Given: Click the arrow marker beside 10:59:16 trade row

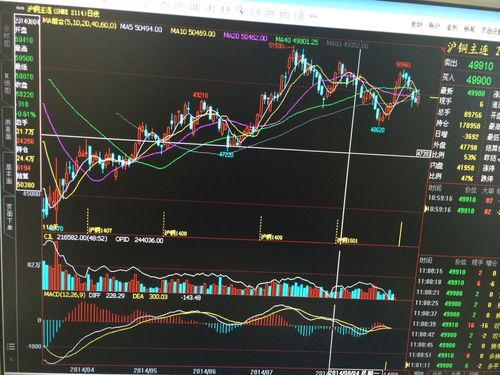Looking at the screenshot, I should tap(426, 209).
